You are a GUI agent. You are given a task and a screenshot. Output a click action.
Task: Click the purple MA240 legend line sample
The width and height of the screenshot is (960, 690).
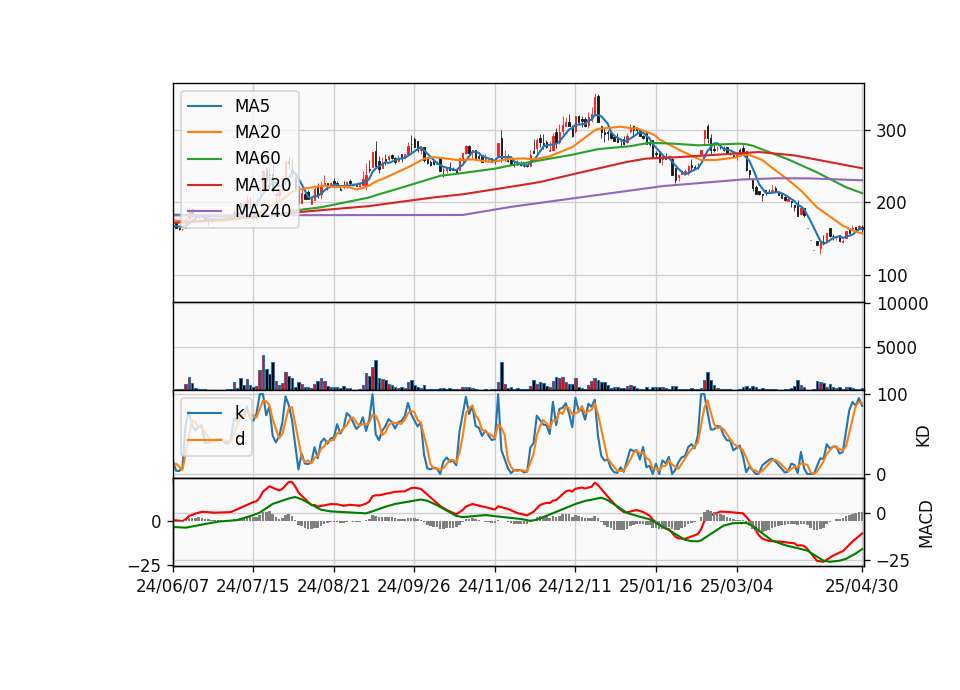tap(204, 211)
